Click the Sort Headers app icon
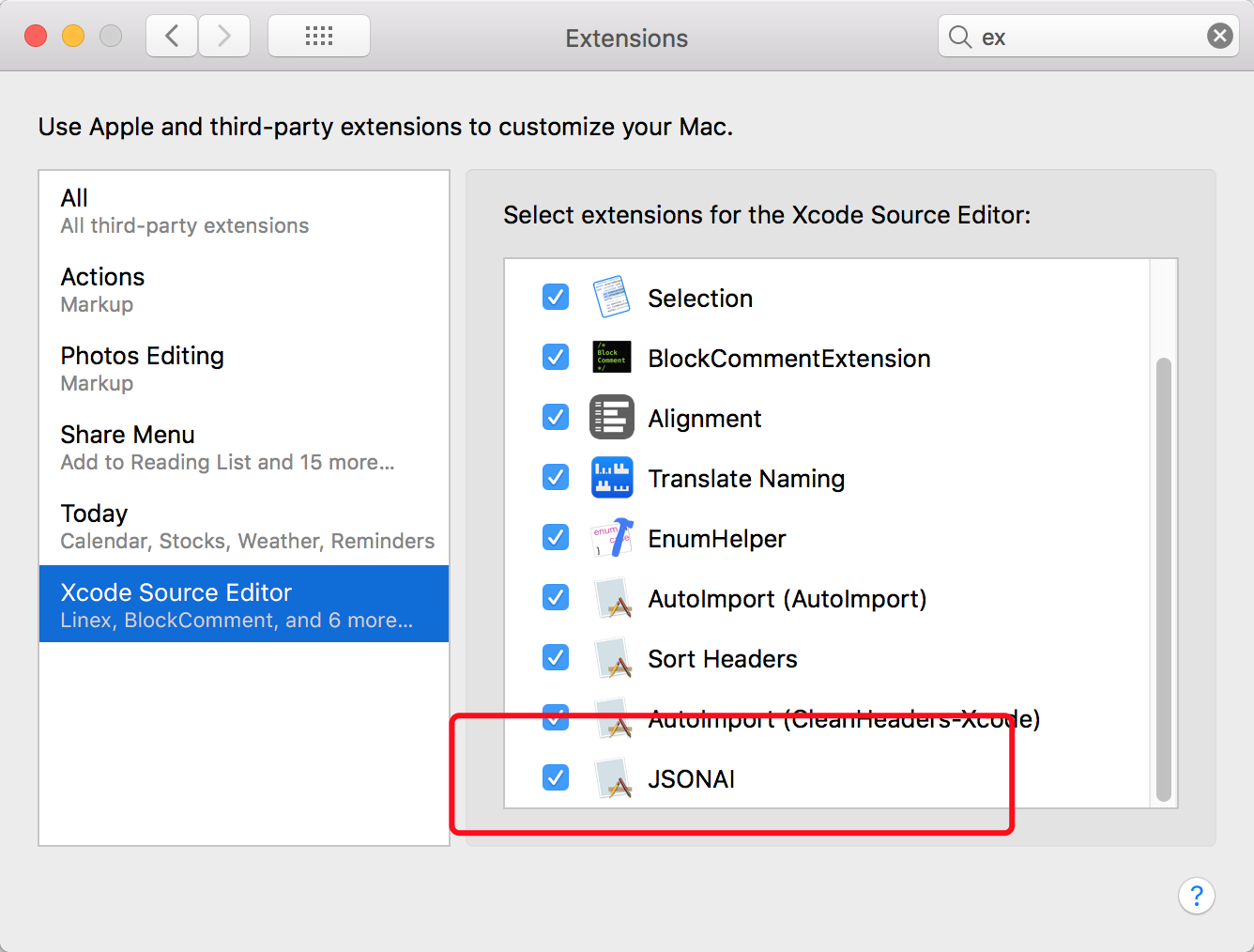The width and height of the screenshot is (1254, 952). [614, 658]
